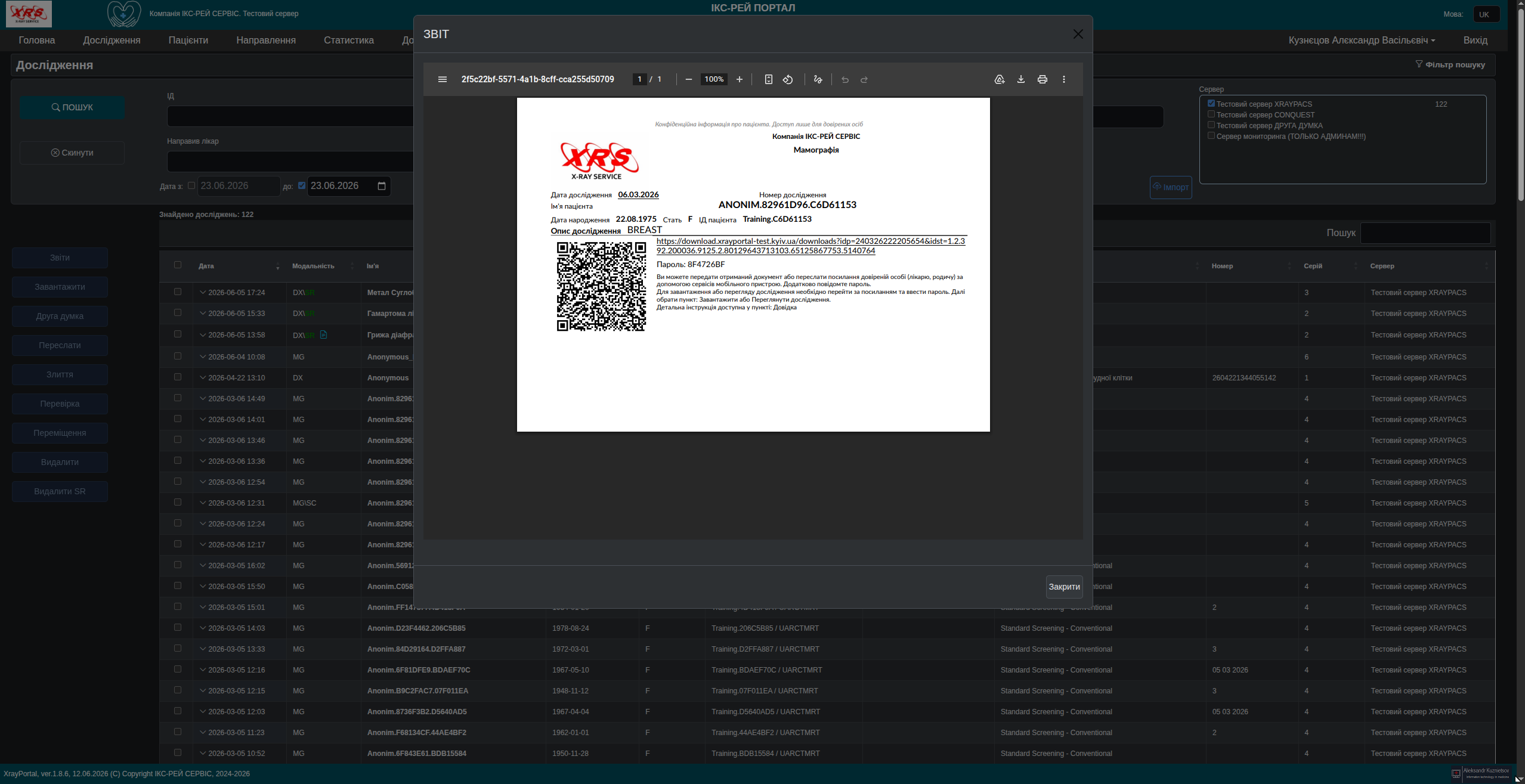1525x784 pixels.
Task: Click the Друга думка sidebar button
Action: [60, 316]
